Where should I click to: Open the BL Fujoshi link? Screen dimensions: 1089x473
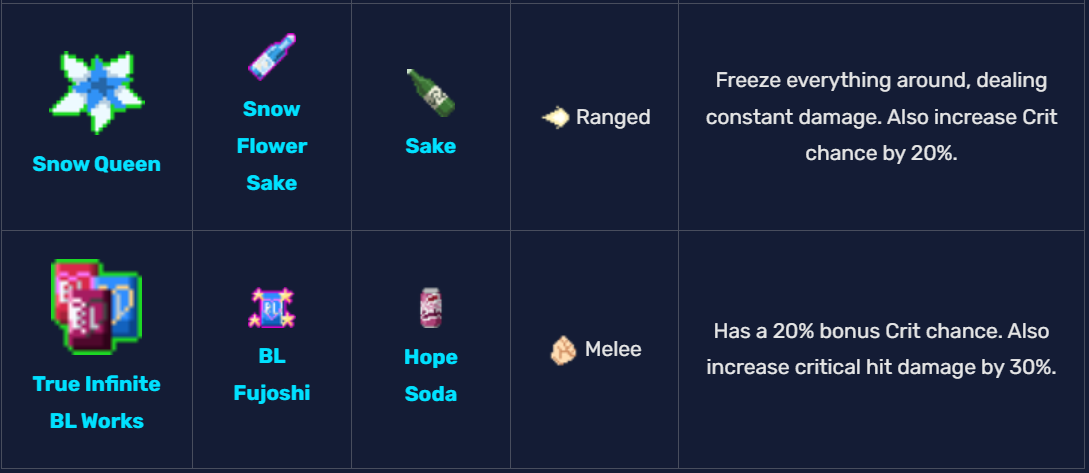[271, 374]
